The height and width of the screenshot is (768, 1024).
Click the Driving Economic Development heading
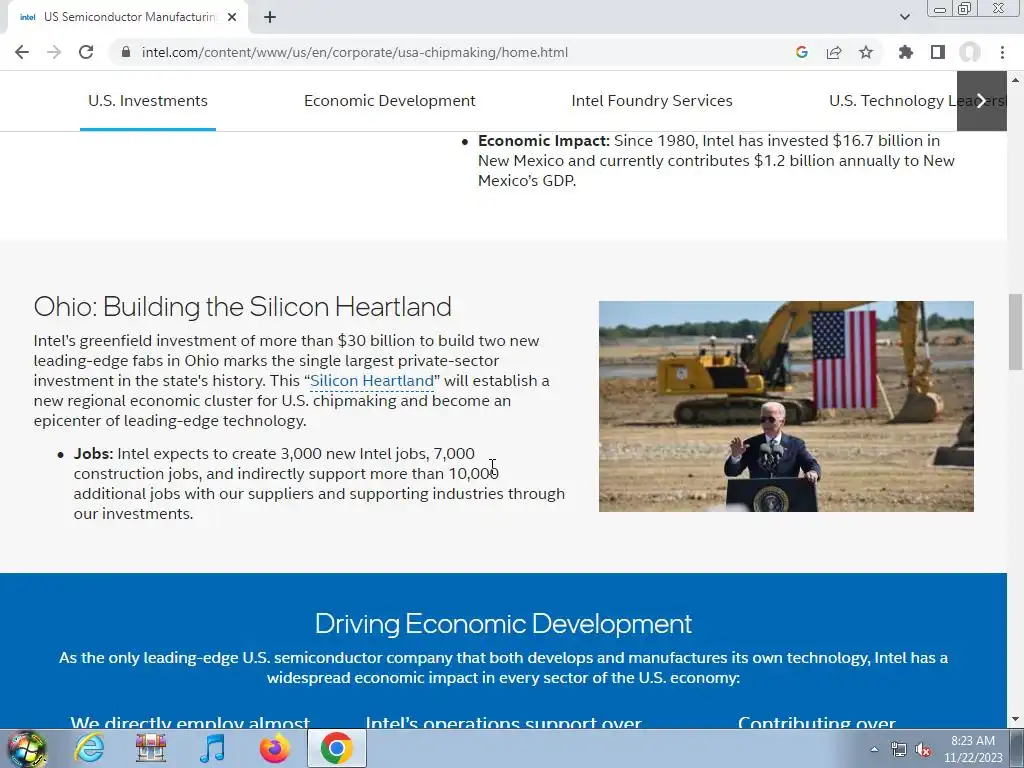[x=503, y=624]
